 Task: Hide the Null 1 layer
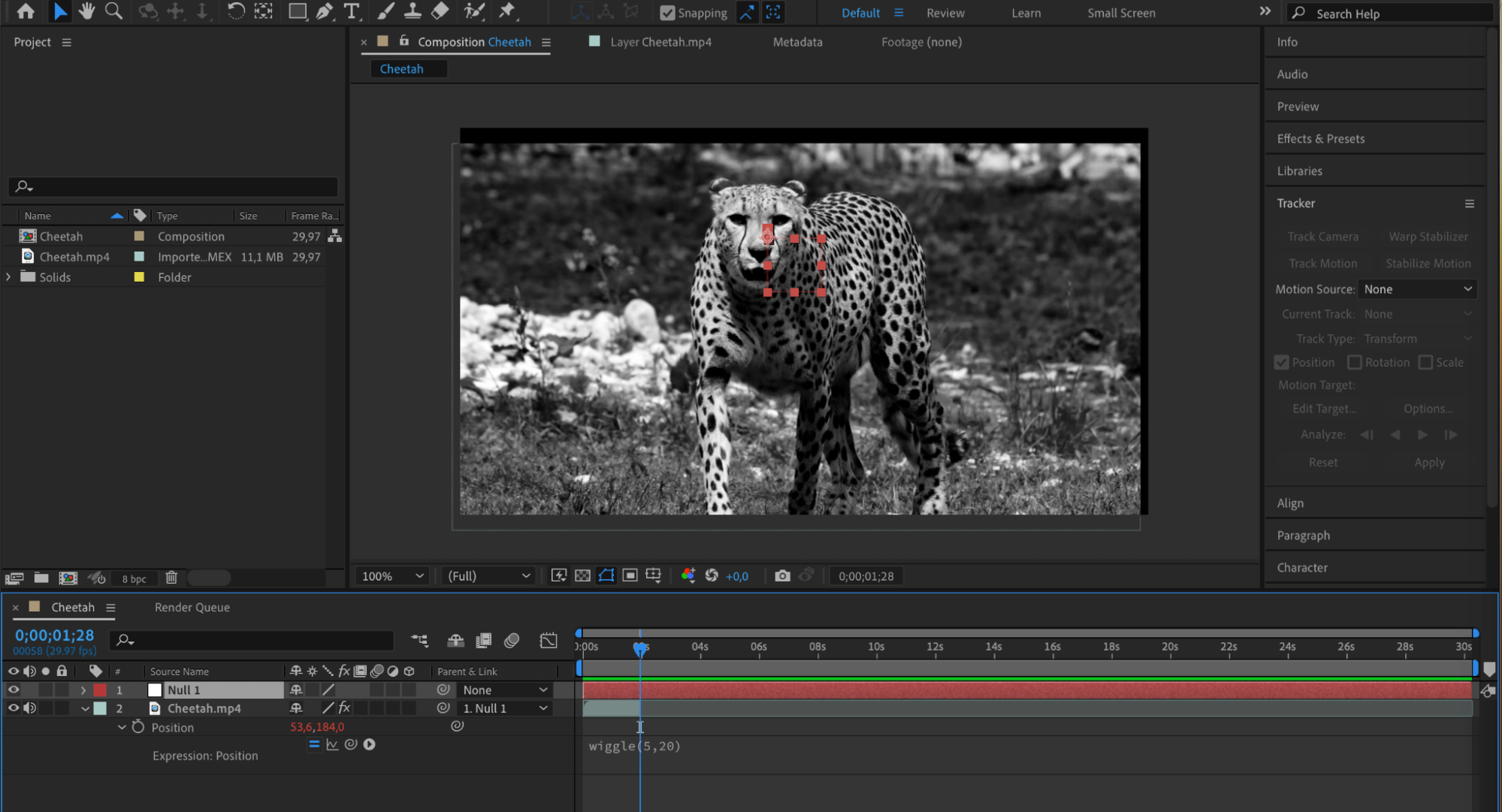coord(14,690)
